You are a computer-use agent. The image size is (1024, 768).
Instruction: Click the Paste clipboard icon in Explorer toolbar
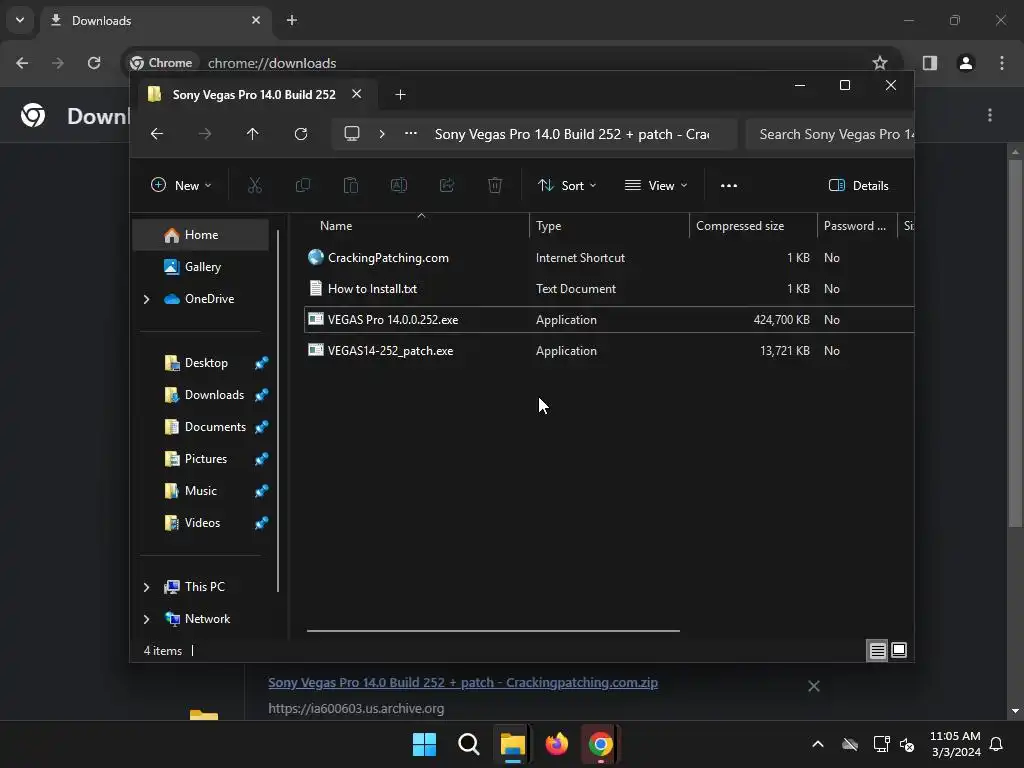(351, 185)
